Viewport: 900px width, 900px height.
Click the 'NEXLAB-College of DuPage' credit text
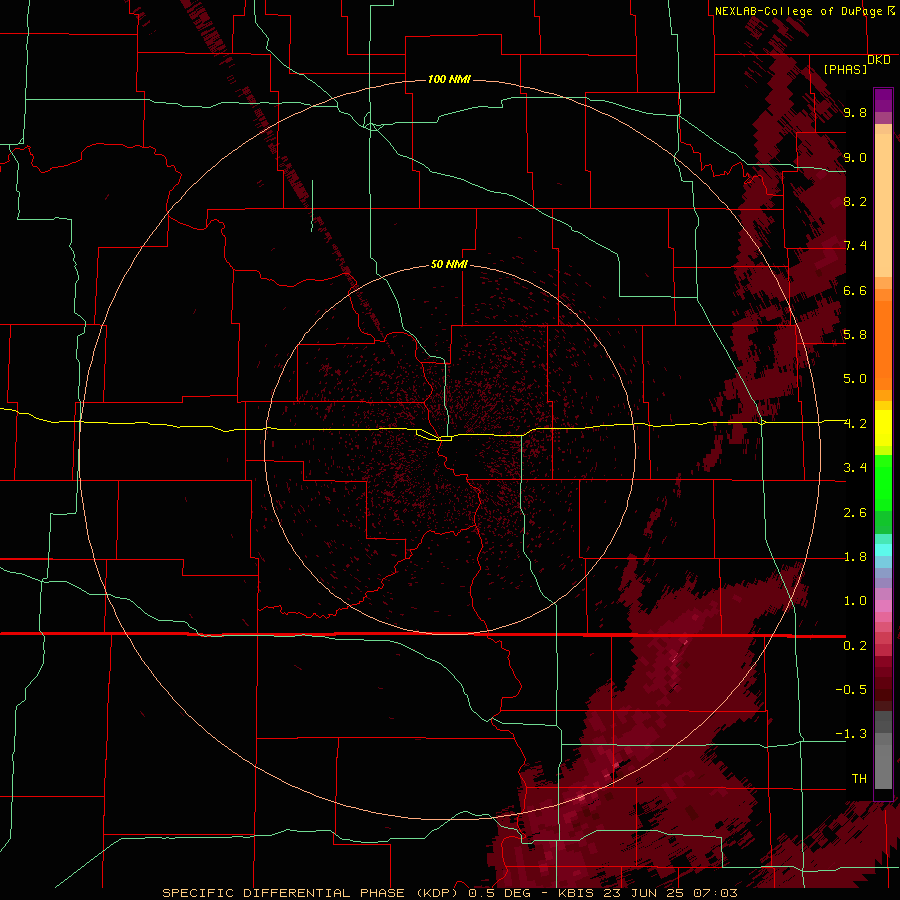(x=798, y=11)
